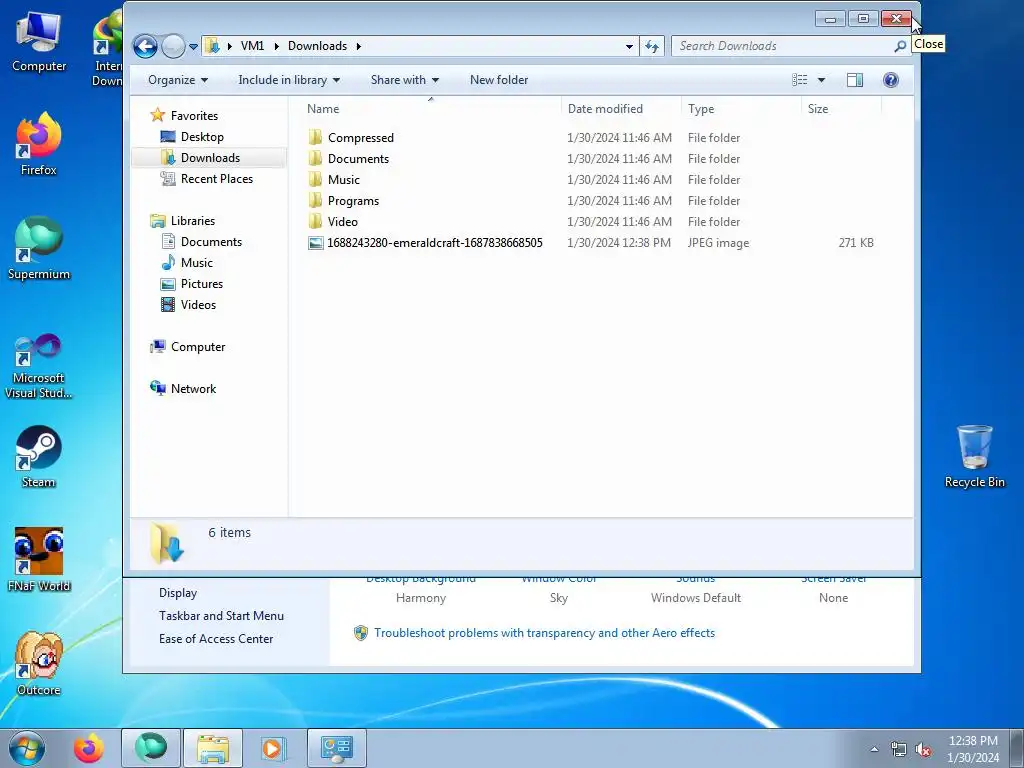Open Ease of Access Center link
Image resolution: width=1024 pixels, height=768 pixels.
tap(216, 639)
